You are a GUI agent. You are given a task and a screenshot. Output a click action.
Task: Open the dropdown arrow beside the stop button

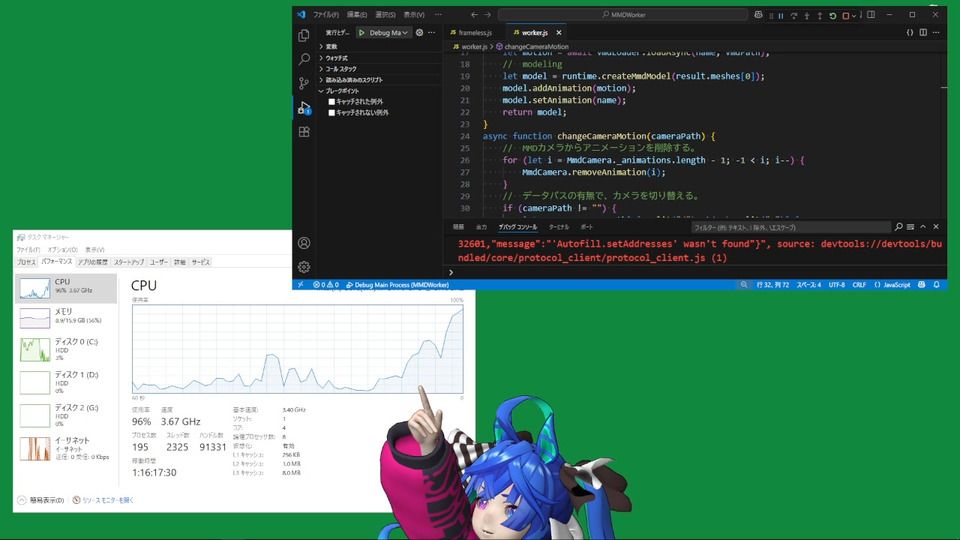(x=854, y=16)
